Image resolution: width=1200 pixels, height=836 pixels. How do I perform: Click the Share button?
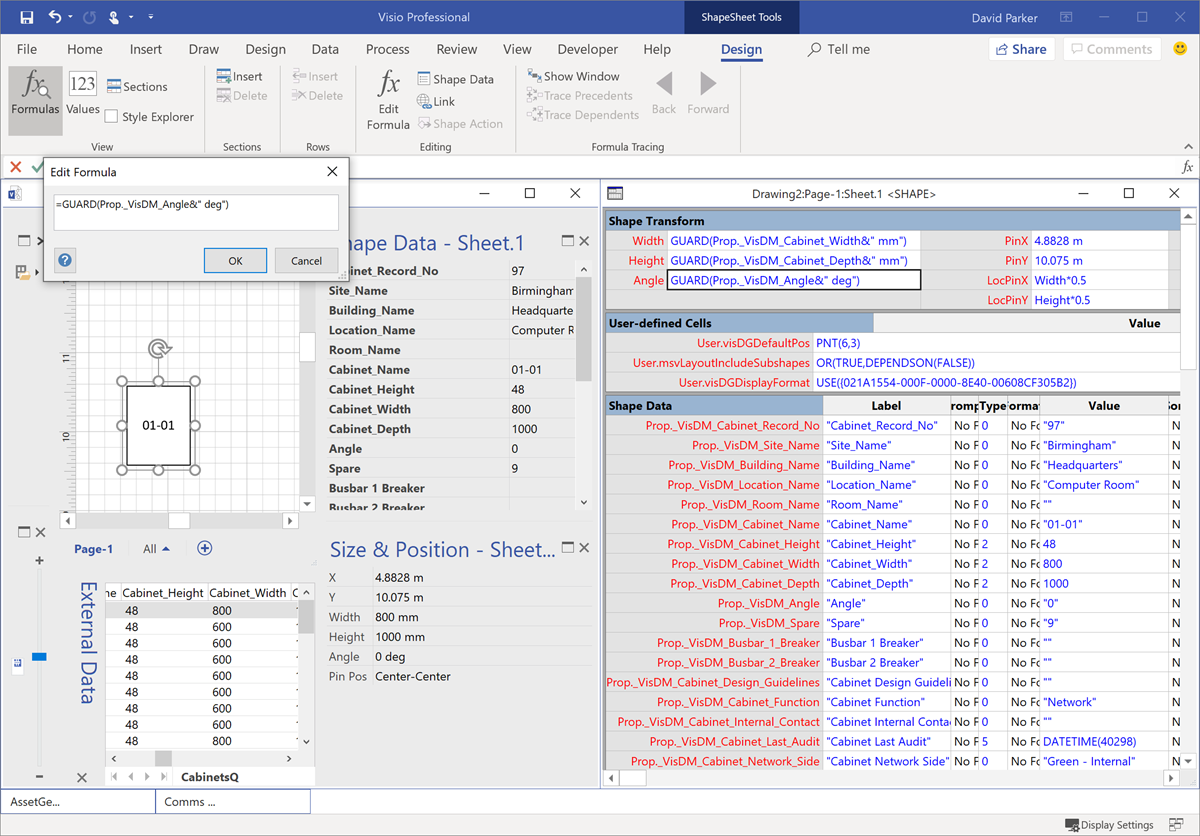[1021, 48]
